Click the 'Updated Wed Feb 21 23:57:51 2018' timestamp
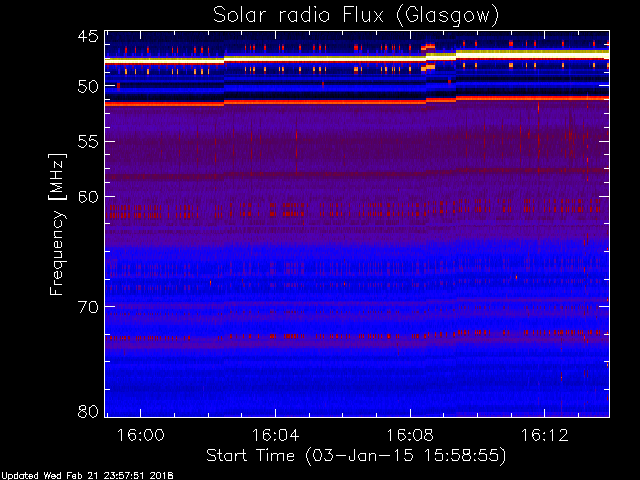 [87, 476]
